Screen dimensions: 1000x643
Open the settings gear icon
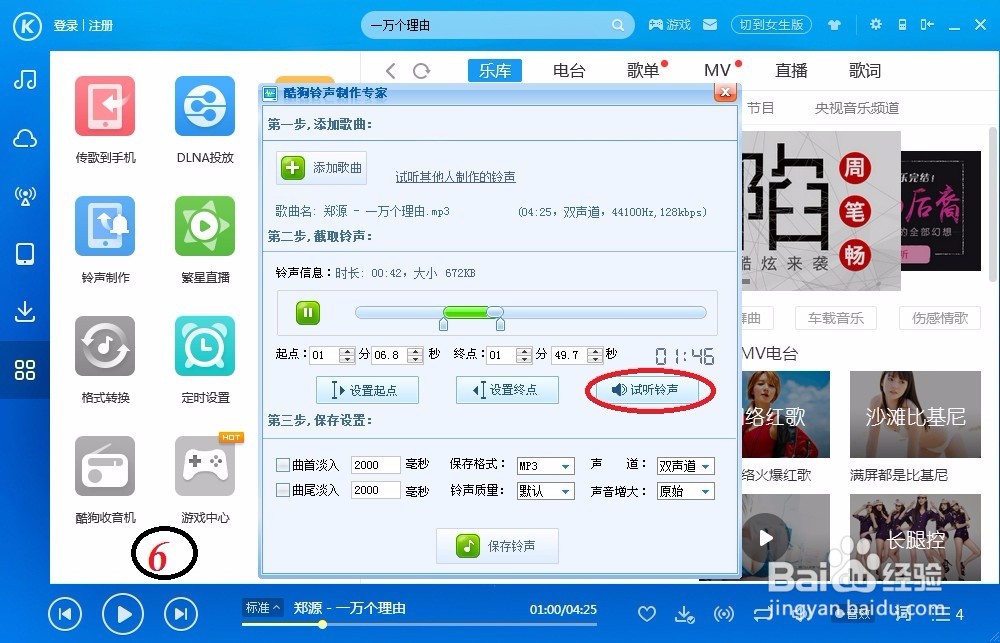[x=876, y=24]
